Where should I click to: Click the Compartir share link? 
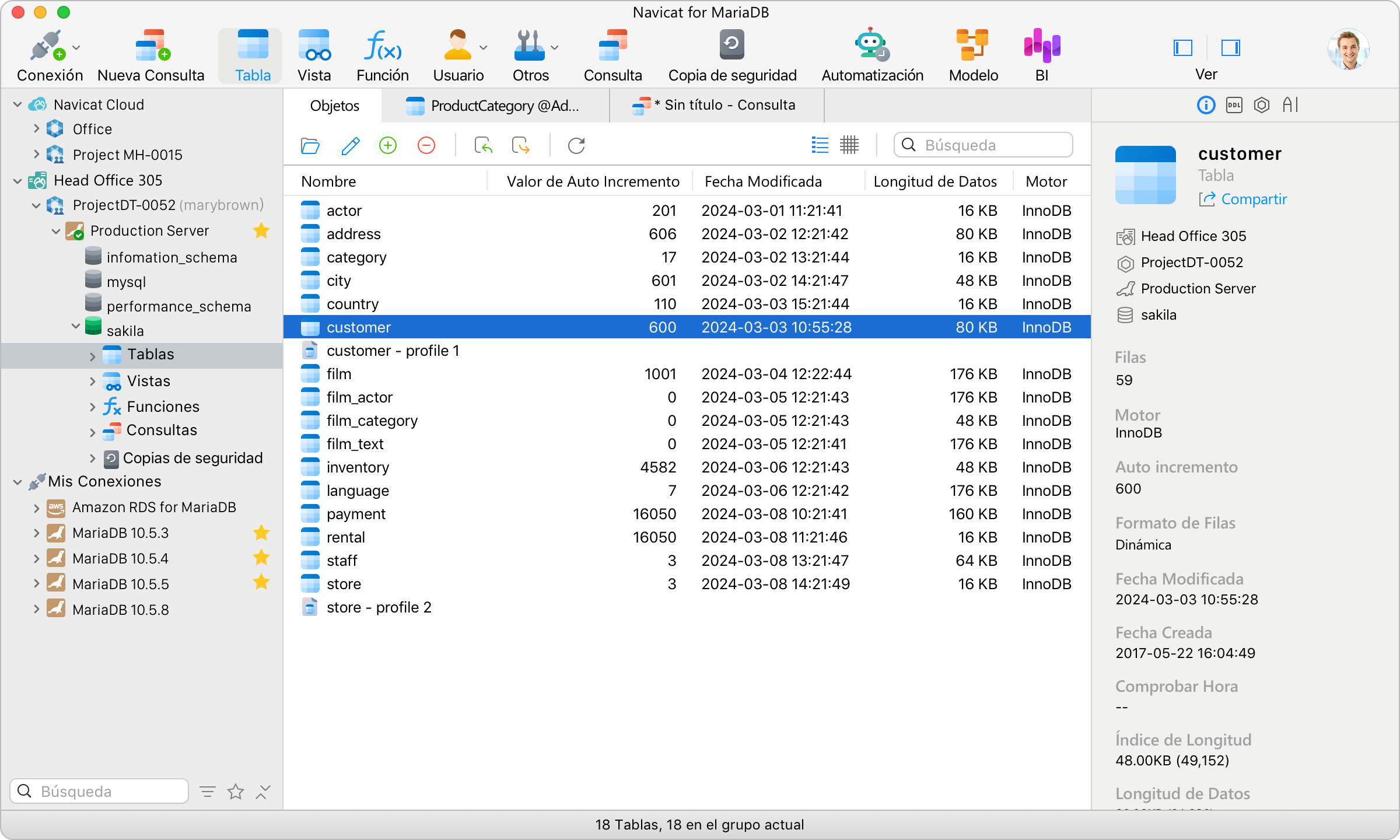click(x=1242, y=199)
